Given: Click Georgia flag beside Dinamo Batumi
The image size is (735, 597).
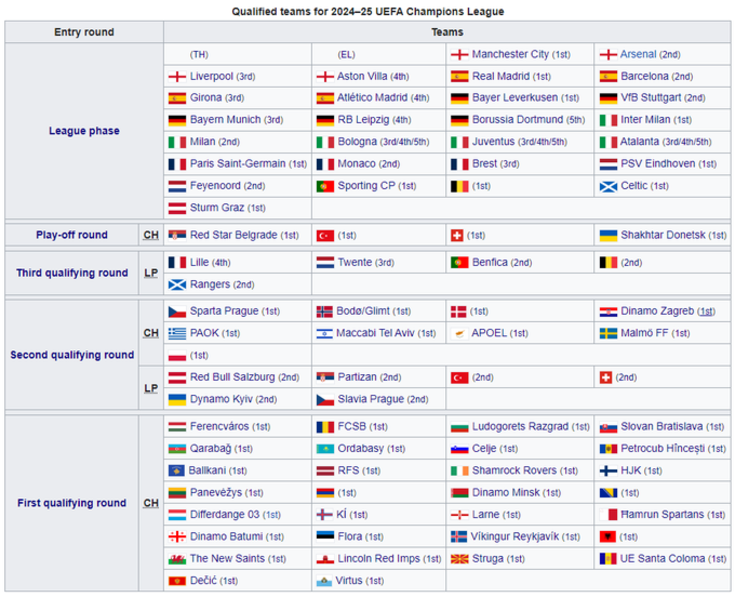Looking at the screenshot, I should pos(177,537).
